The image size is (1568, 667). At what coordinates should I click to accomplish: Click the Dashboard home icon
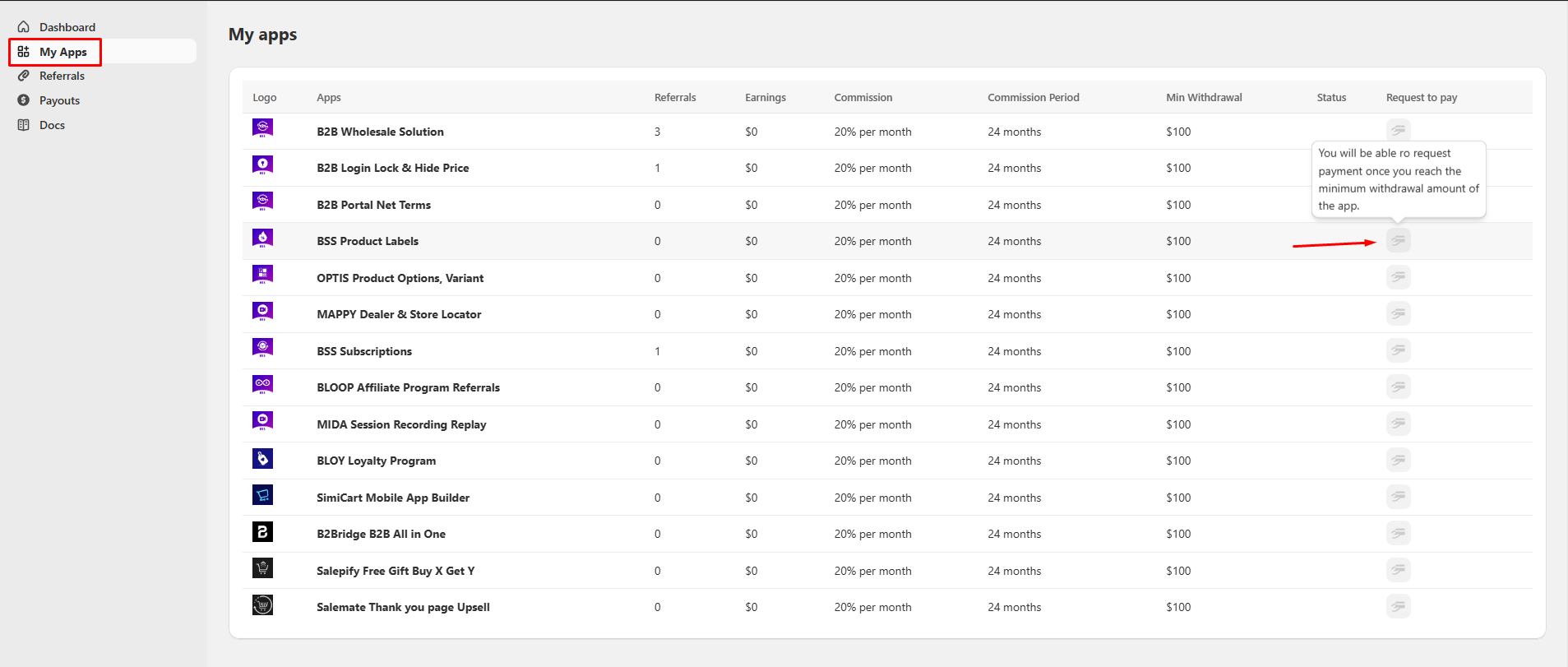pos(24,27)
